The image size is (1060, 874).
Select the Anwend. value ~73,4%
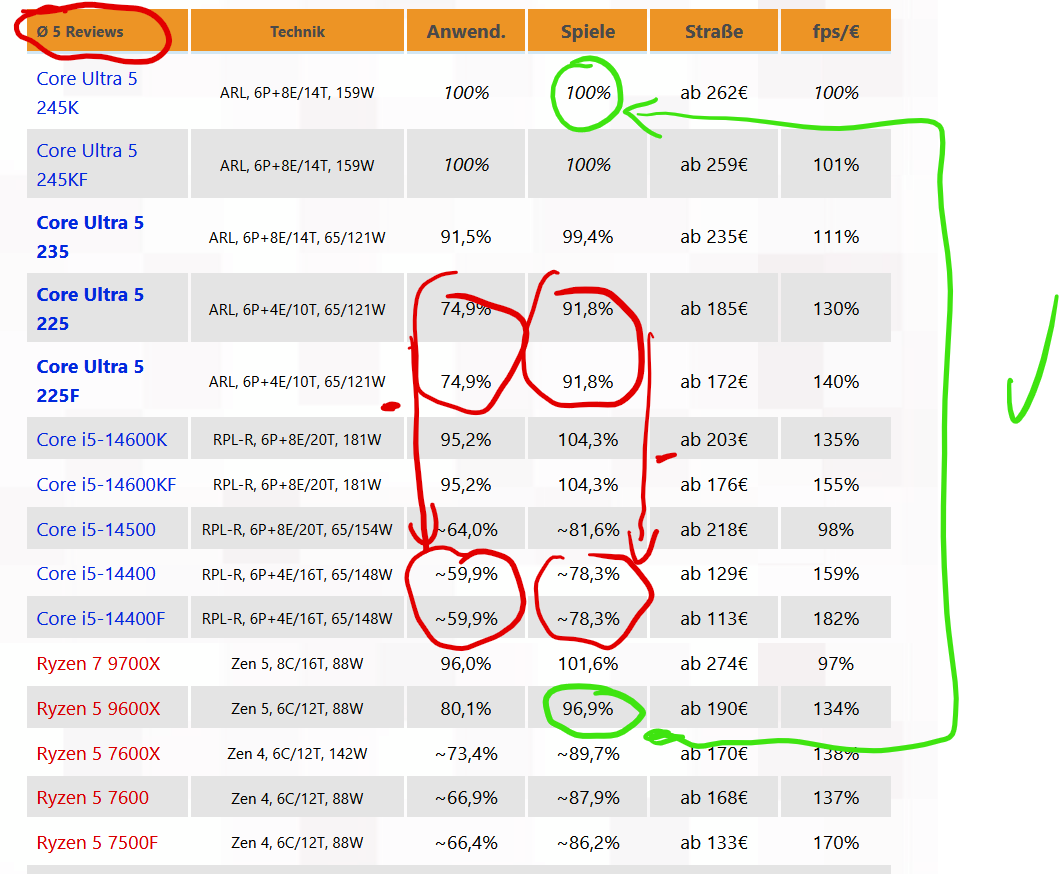tap(466, 754)
